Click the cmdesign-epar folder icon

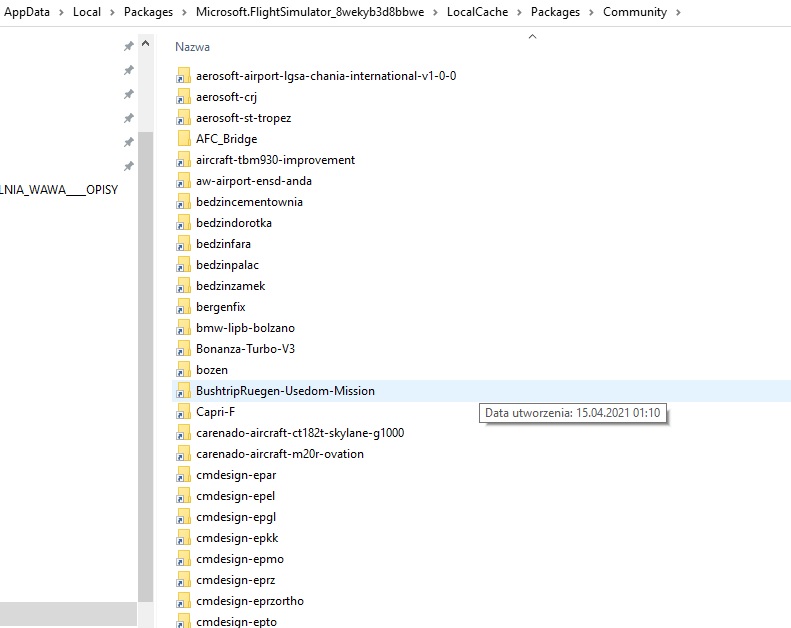pos(183,475)
